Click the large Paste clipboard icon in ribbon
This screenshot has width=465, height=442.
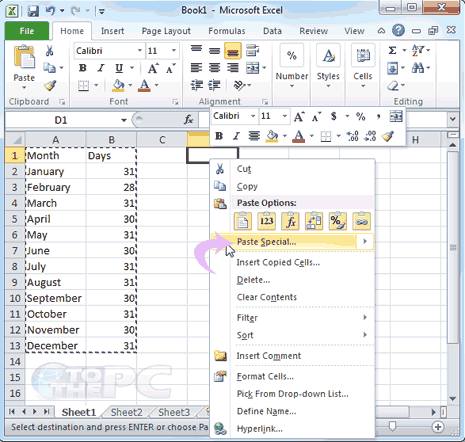click(x=24, y=58)
